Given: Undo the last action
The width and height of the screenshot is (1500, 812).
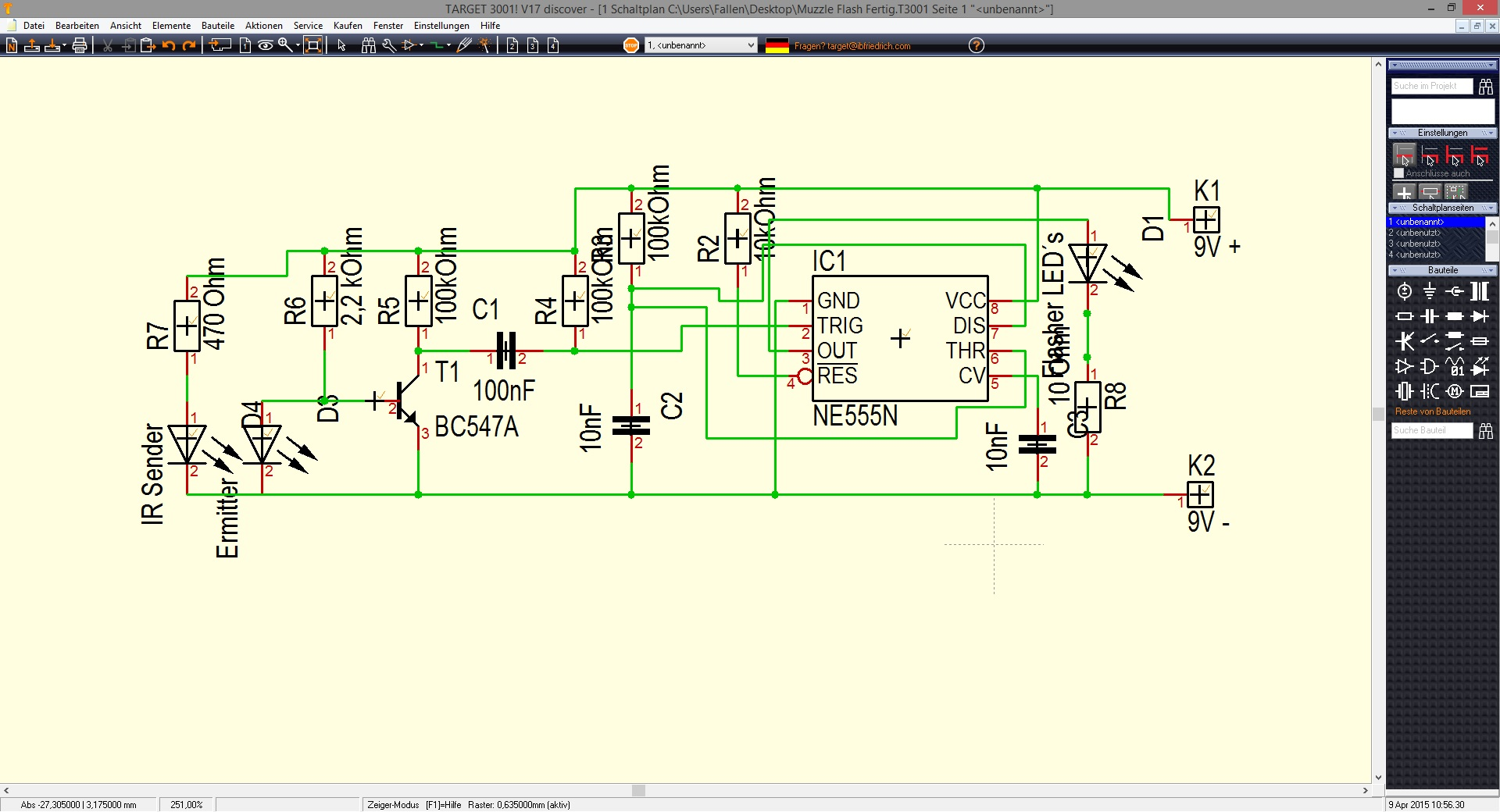Looking at the screenshot, I should (169, 46).
